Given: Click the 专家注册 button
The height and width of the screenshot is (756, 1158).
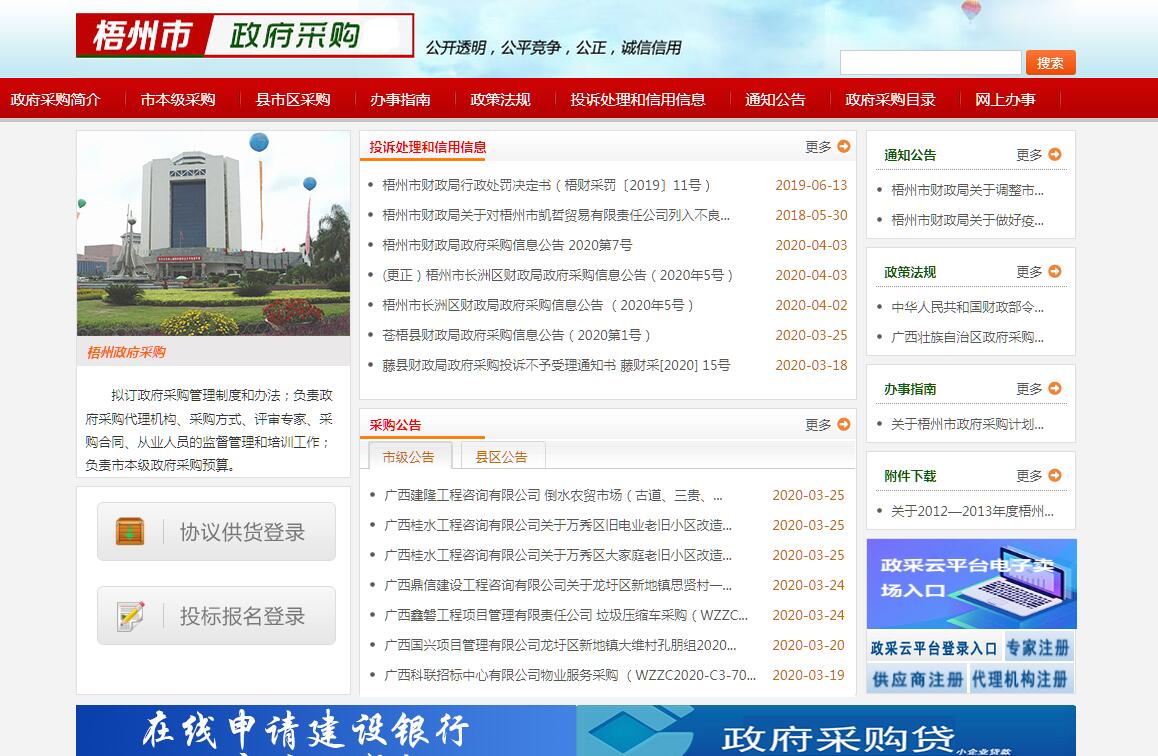Looking at the screenshot, I should click(x=1037, y=647).
